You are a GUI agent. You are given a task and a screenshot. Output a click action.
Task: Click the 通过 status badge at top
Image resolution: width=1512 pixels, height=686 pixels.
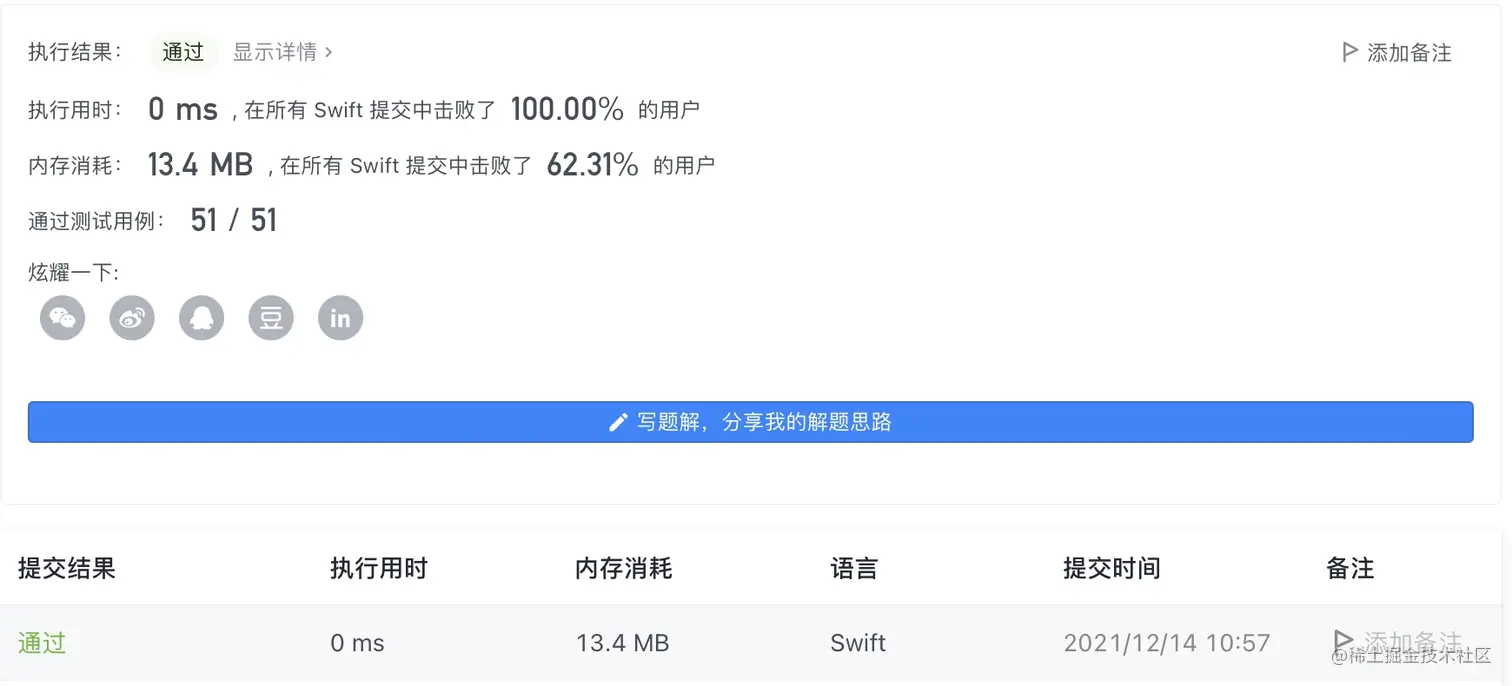pyautogui.click(x=183, y=52)
